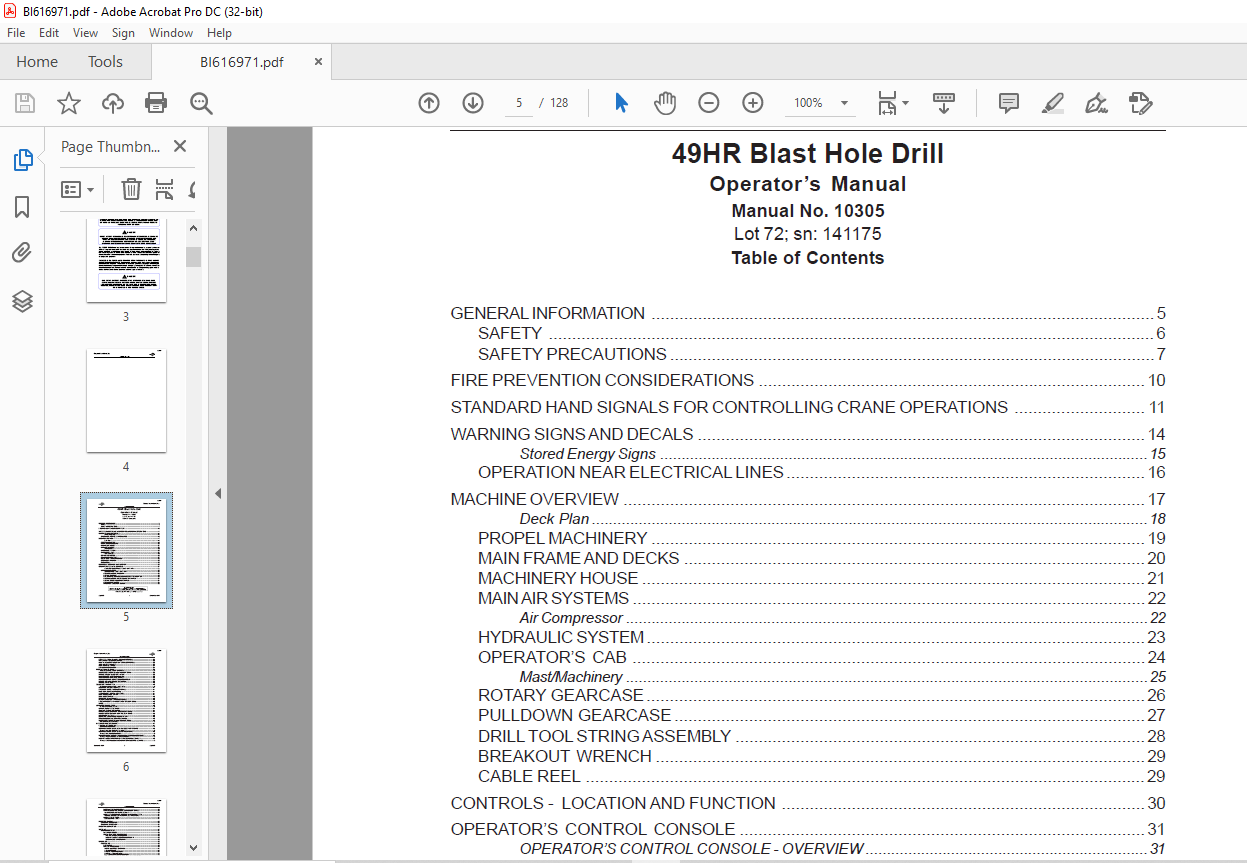The height and width of the screenshot is (863, 1247).
Task: Click the BREAKOUT WRENCH entry
Action: (822, 756)
